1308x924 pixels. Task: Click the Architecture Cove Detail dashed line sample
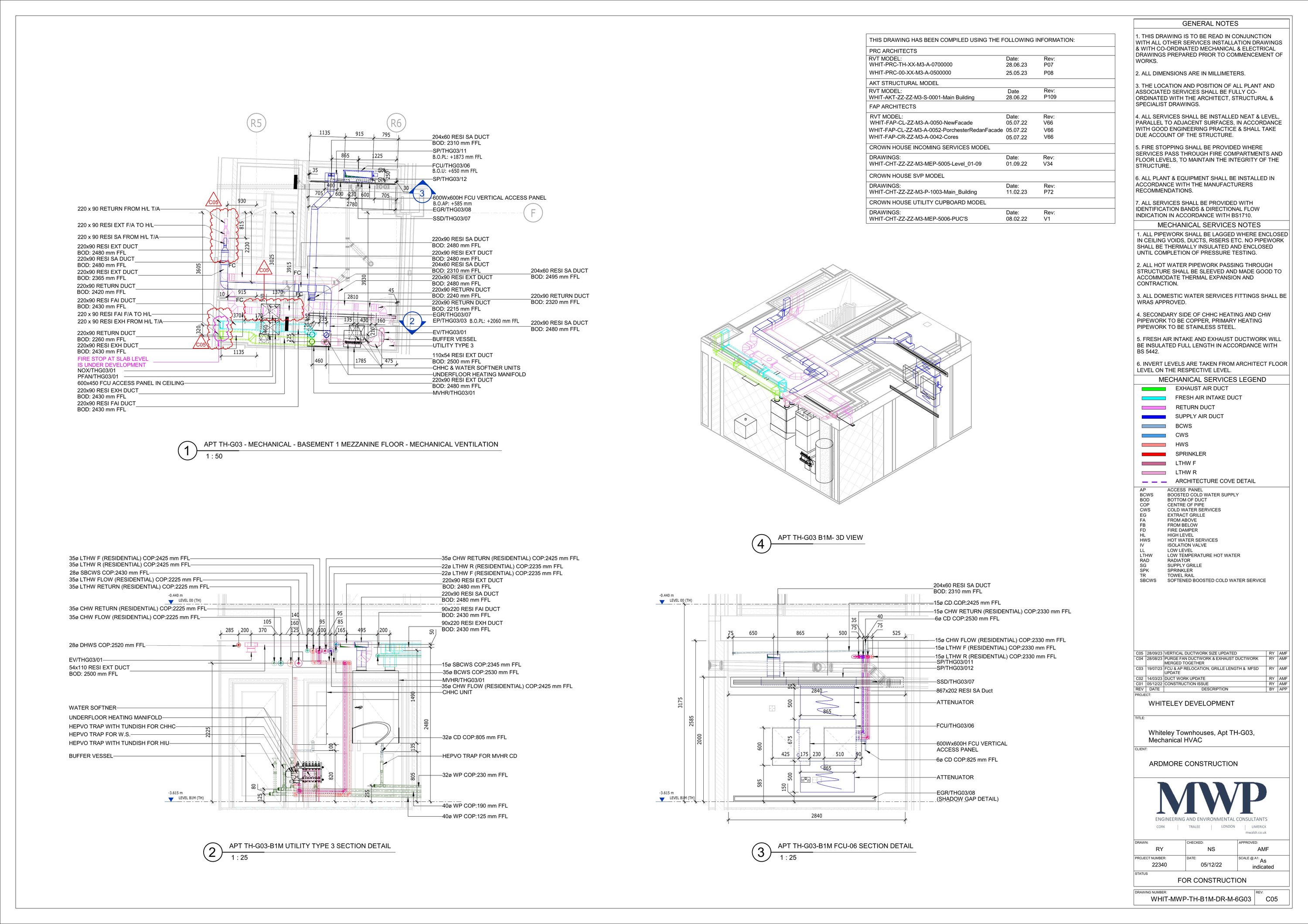(1154, 481)
